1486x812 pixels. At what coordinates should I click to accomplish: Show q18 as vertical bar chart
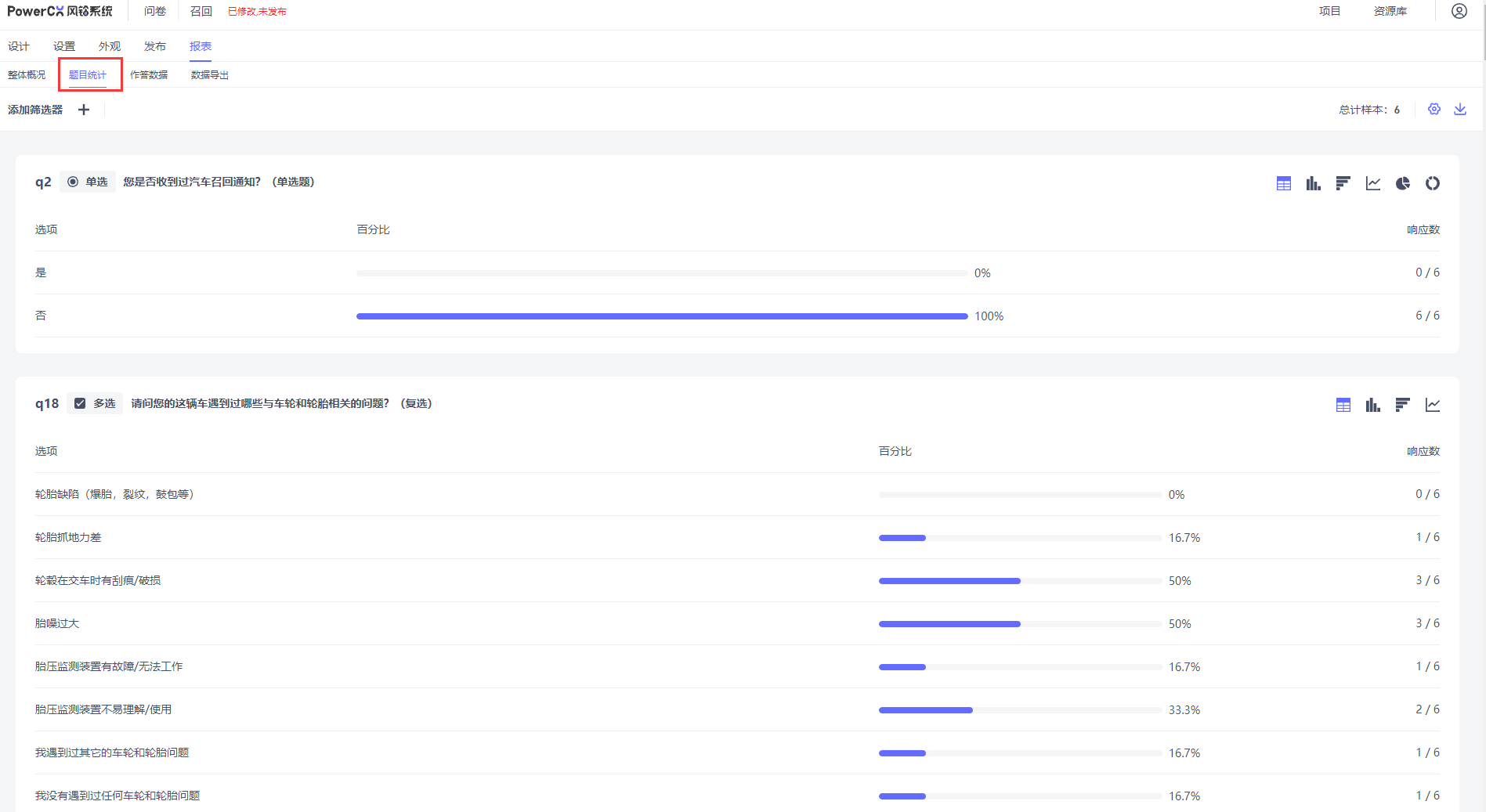1372,405
